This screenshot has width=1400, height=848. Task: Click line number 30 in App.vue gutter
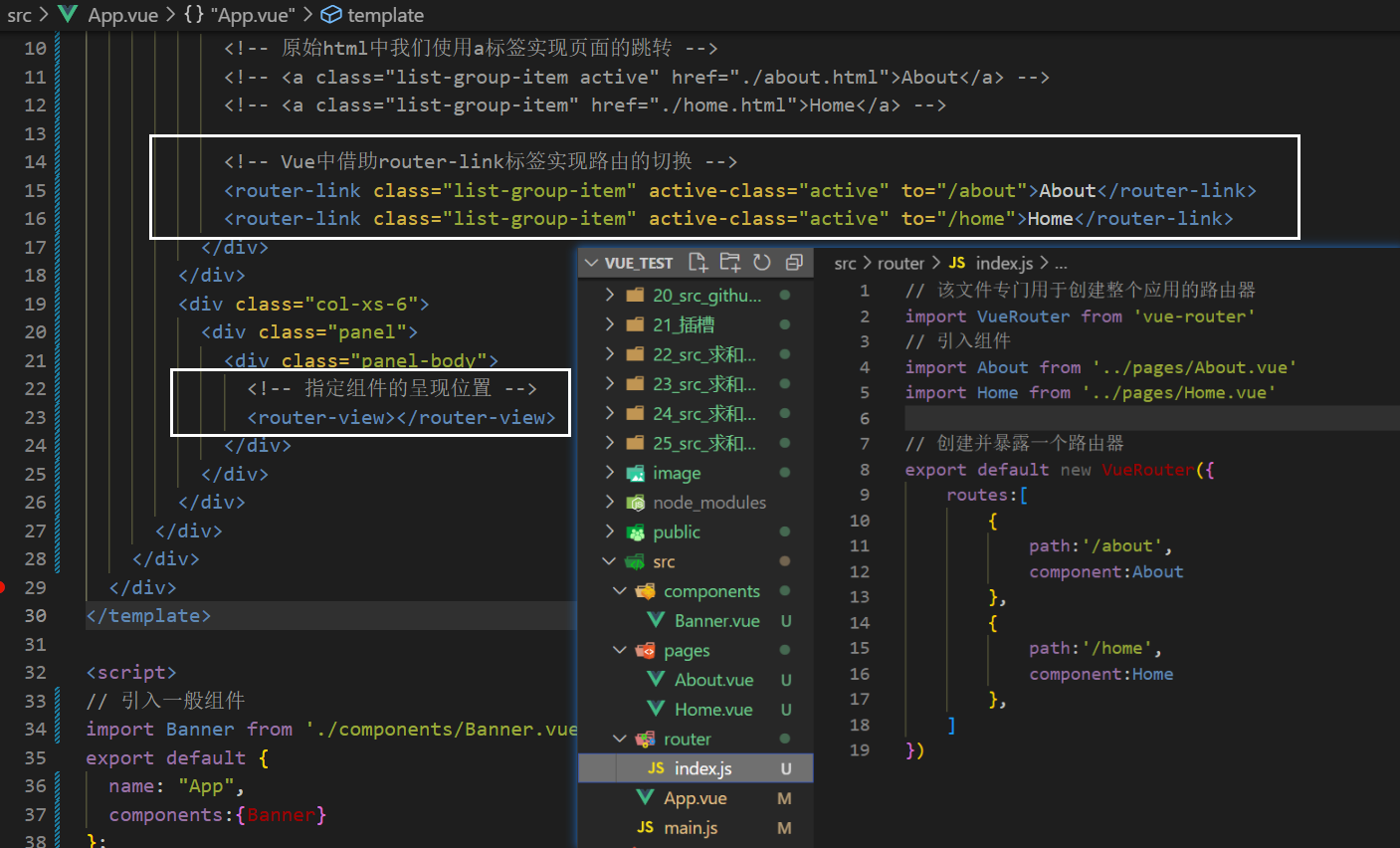[x=35, y=615]
